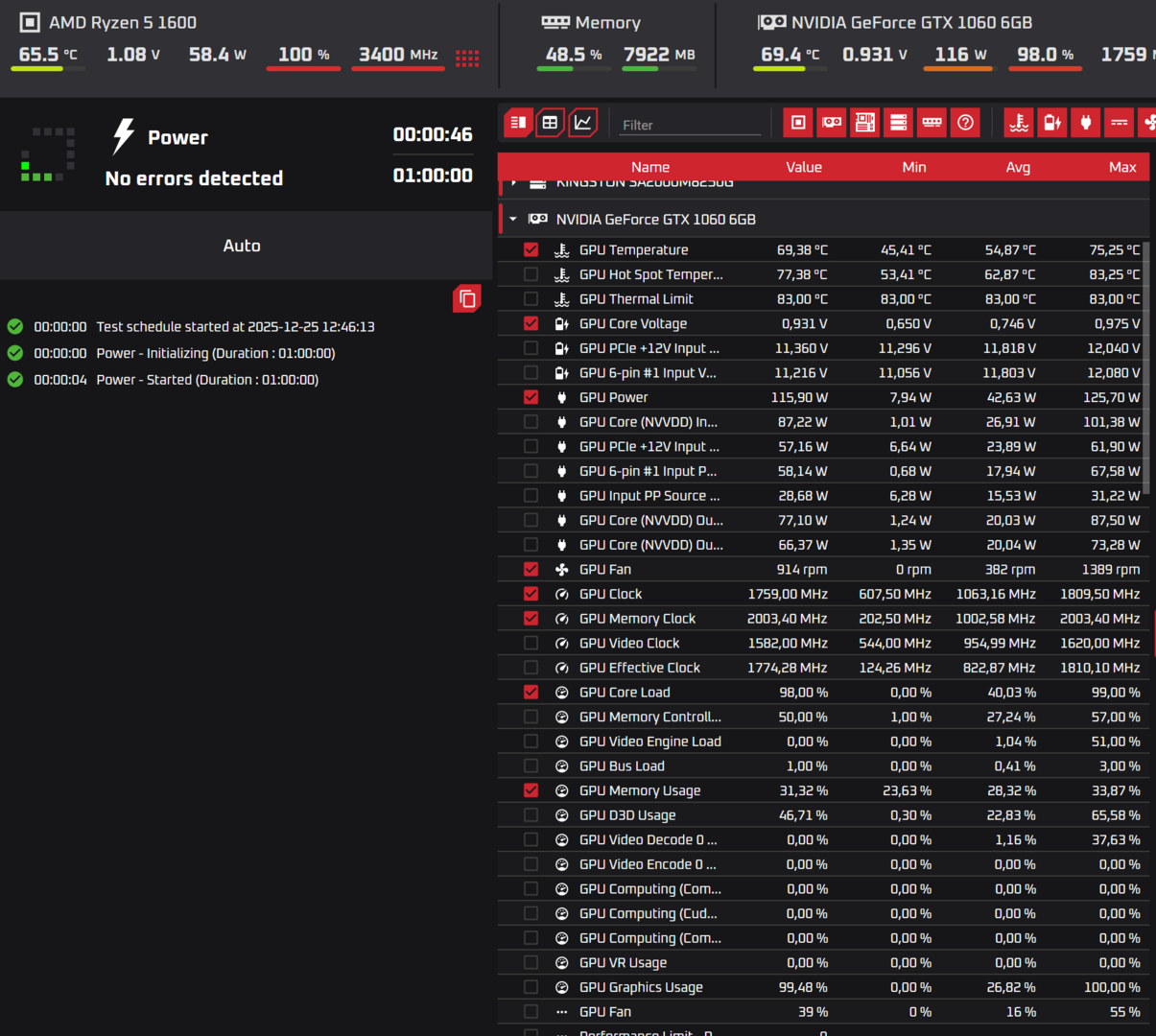Image resolution: width=1156 pixels, height=1036 pixels.
Task: Select the Power test title
Action: pos(177,137)
